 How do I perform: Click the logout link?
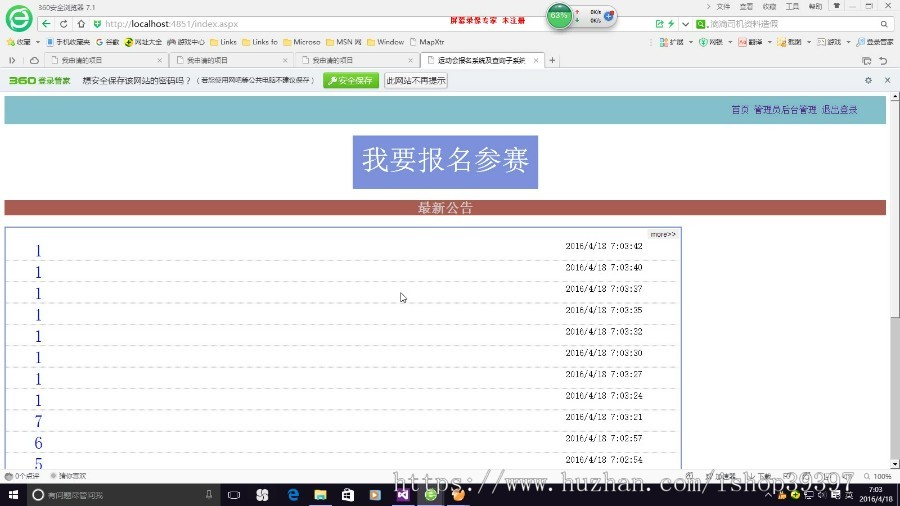(839, 110)
